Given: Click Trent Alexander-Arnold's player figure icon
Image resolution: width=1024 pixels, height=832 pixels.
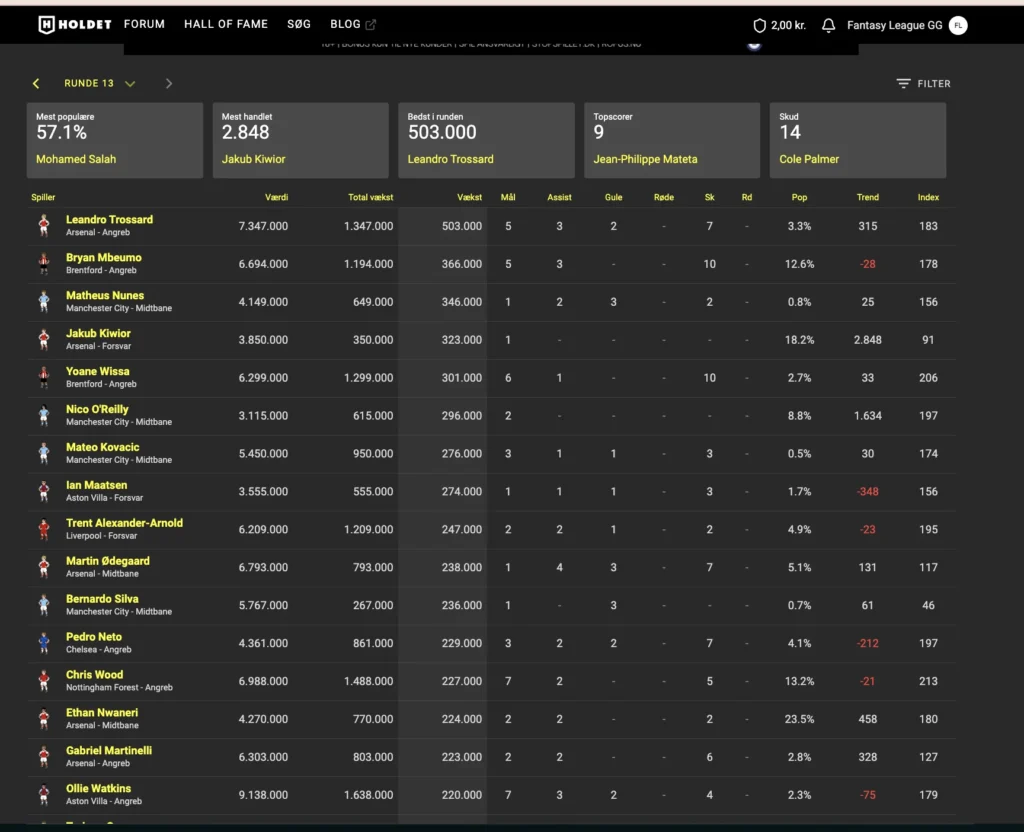Looking at the screenshot, I should pos(44,528).
